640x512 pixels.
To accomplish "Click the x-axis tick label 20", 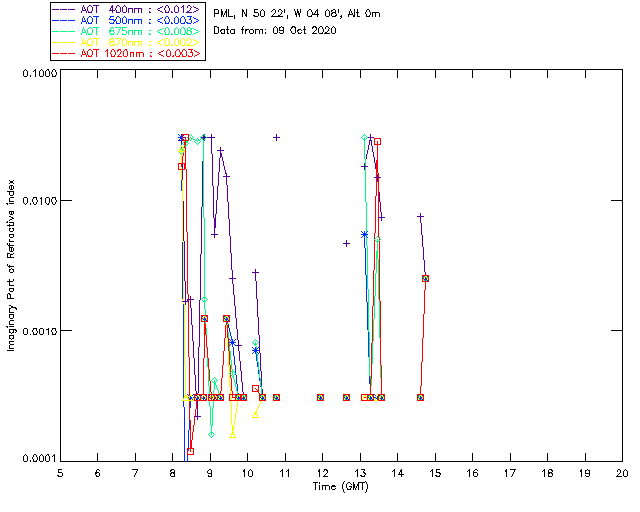I will pyautogui.click(x=622, y=473).
